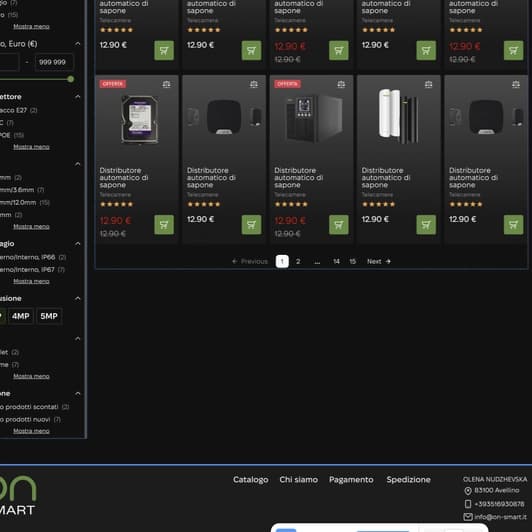Add the hard drive product to cart

164,225
